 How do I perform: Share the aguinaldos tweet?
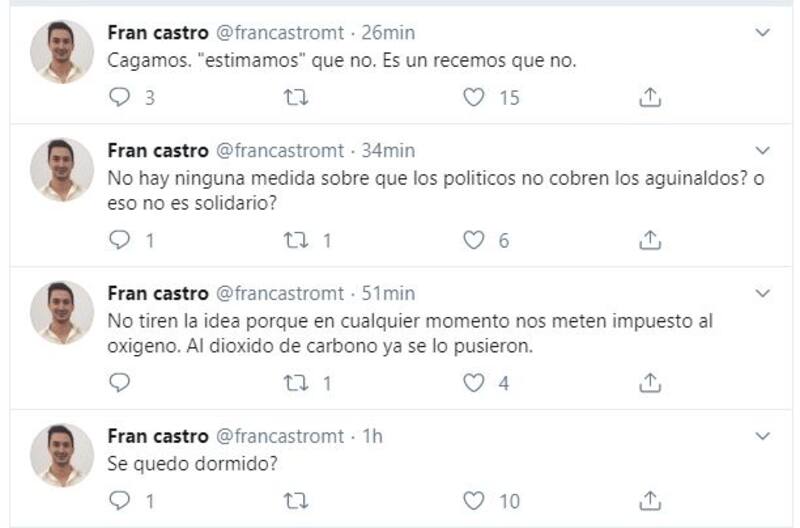[x=650, y=240]
